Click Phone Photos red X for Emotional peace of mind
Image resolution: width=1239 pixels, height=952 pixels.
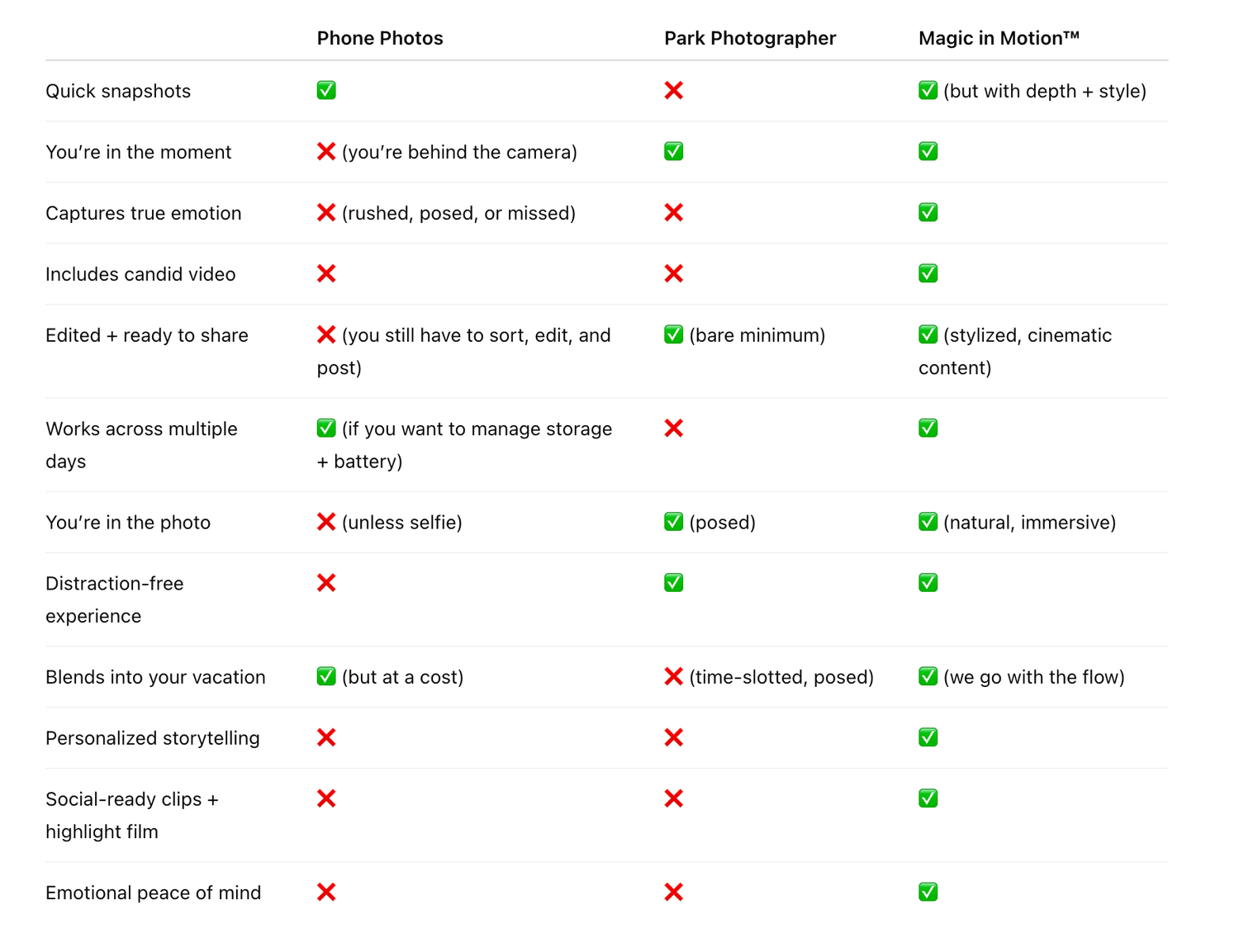coord(326,892)
